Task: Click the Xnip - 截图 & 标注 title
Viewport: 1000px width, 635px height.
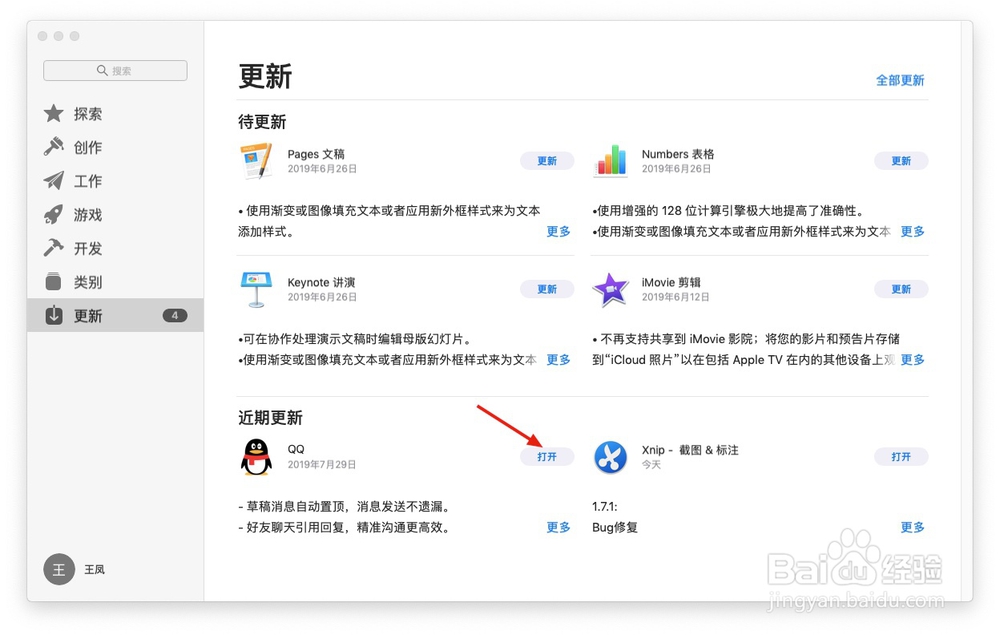Action: coord(690,449)
